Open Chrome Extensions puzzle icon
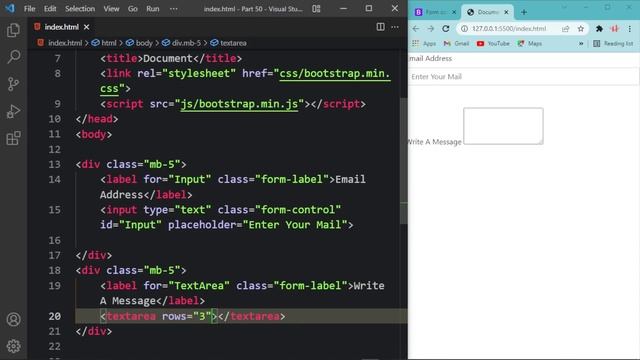Image resolution: width=640 pixels, height=360 pixels. click(599, 29)
